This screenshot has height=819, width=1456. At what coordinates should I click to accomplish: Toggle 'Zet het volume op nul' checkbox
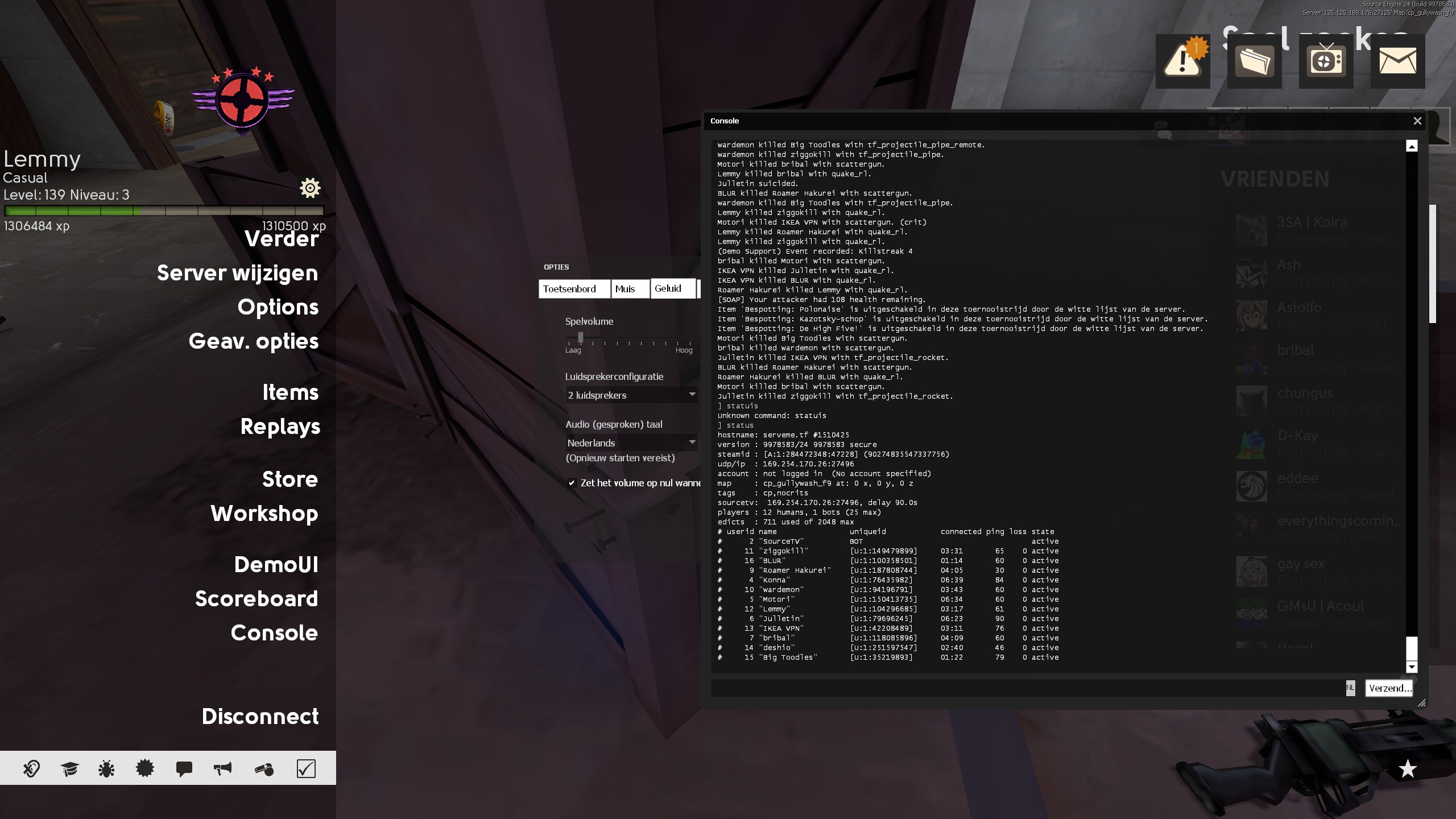(572, 483)
